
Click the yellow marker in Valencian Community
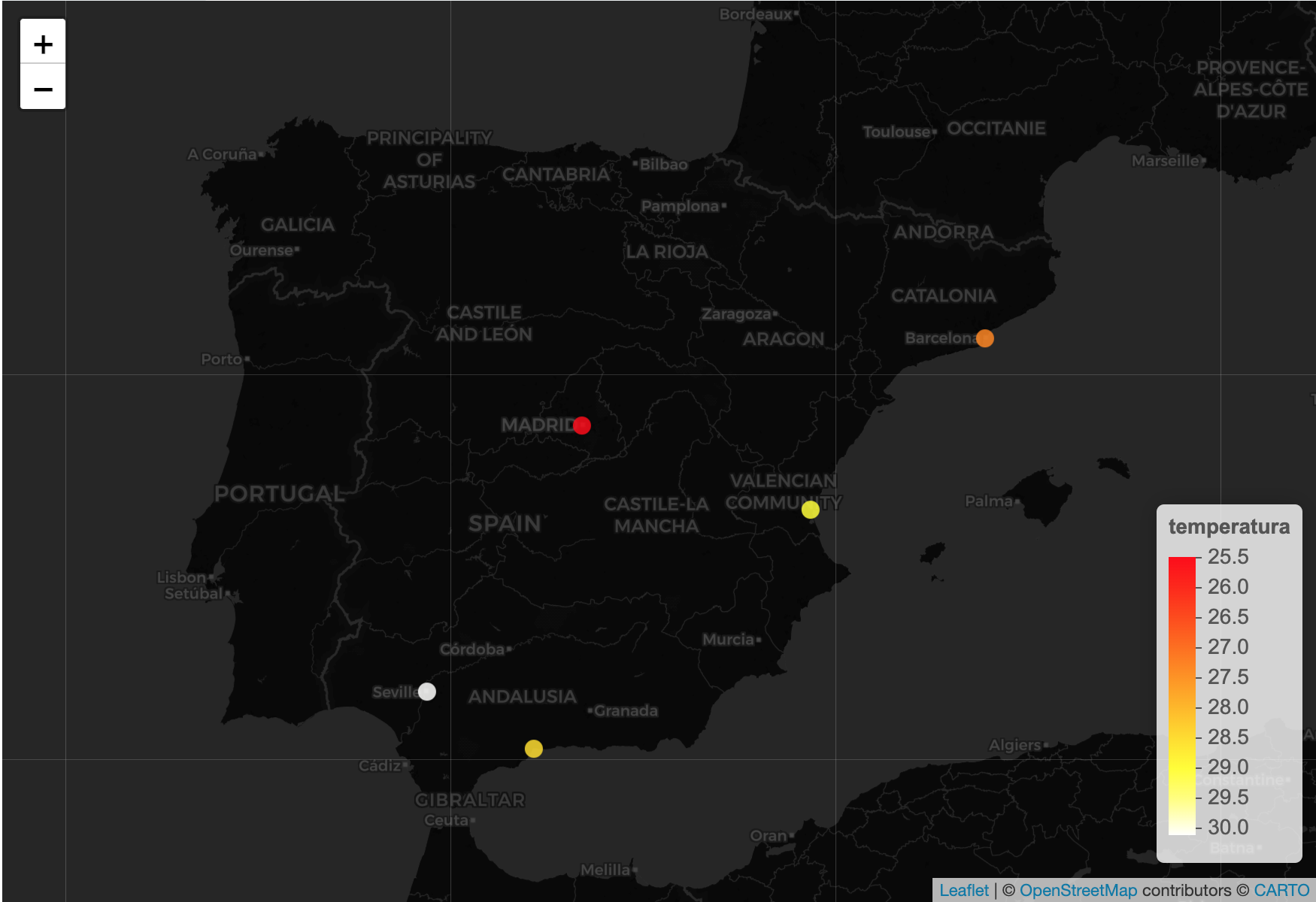(x=810, y=510)
